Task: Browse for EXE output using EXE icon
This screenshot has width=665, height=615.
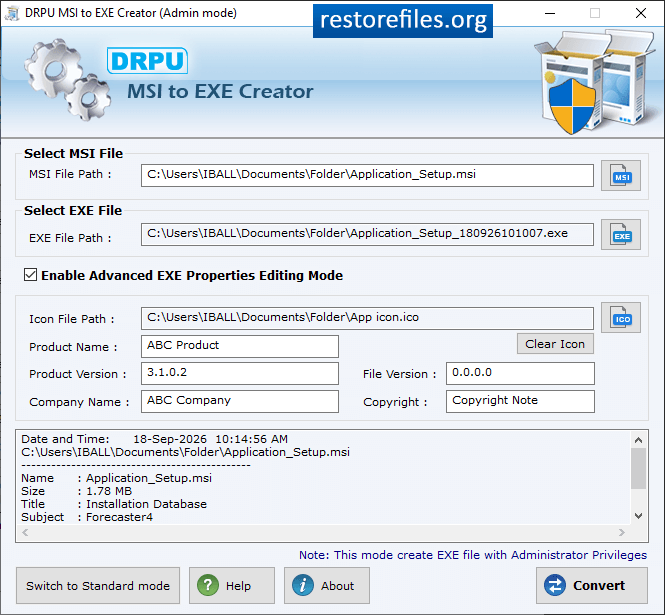Action: point(620,235)
